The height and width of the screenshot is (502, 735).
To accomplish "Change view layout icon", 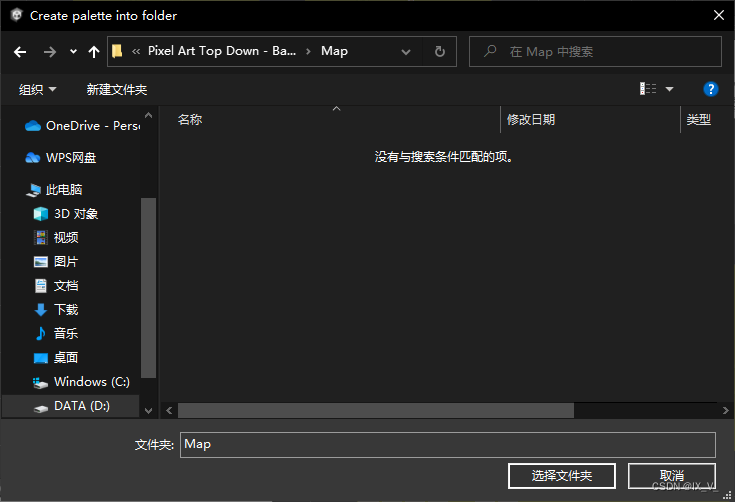I will tap(648, 89).
